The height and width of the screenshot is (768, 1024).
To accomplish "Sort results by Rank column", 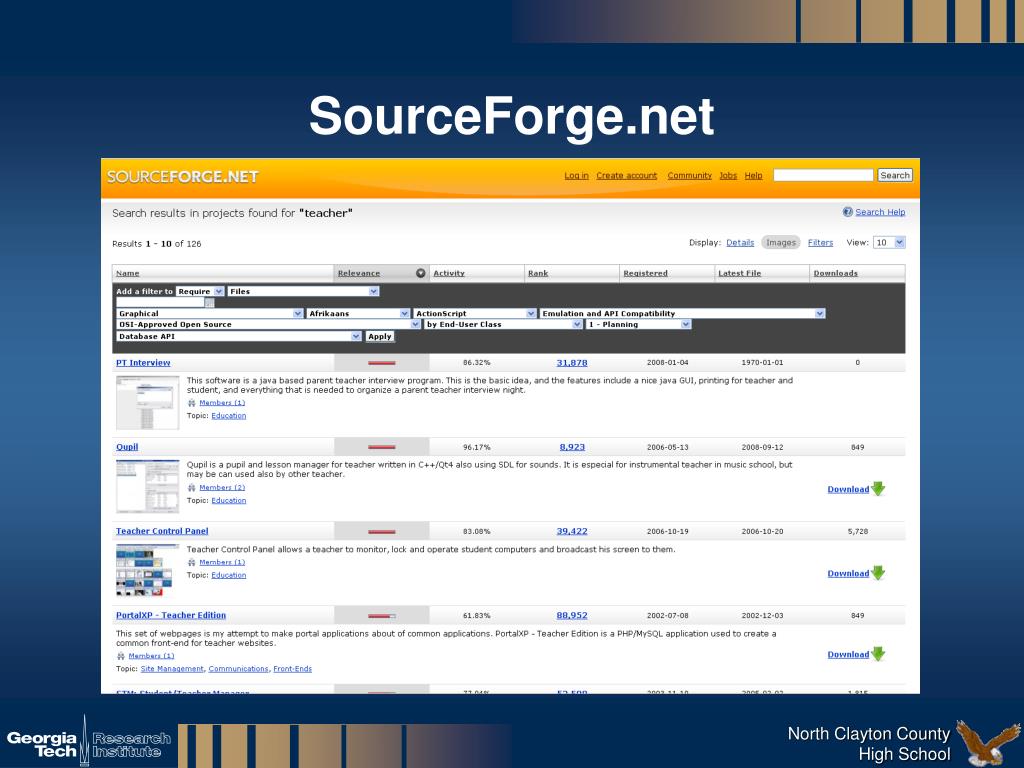I will click(538, 273).
